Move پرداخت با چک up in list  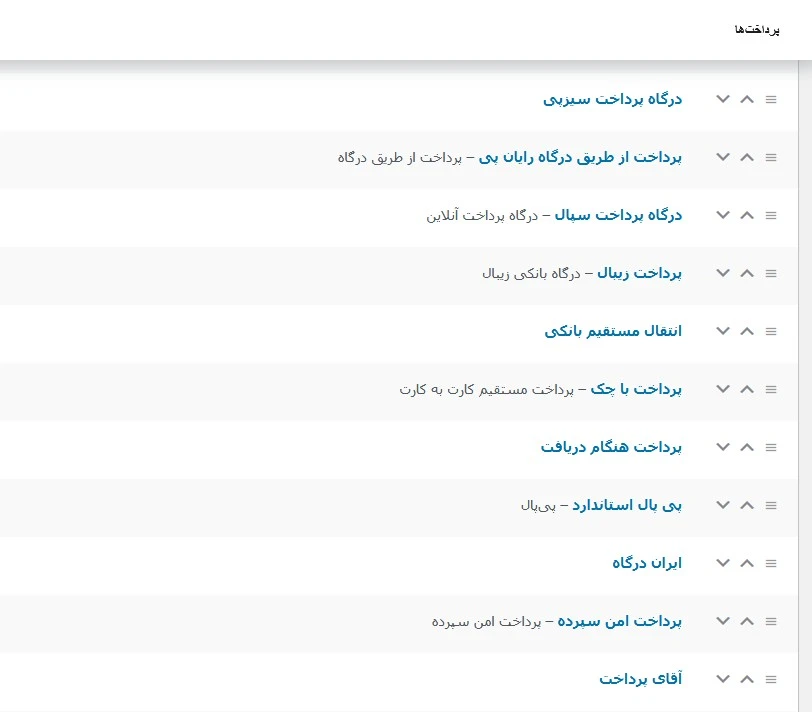746,389
